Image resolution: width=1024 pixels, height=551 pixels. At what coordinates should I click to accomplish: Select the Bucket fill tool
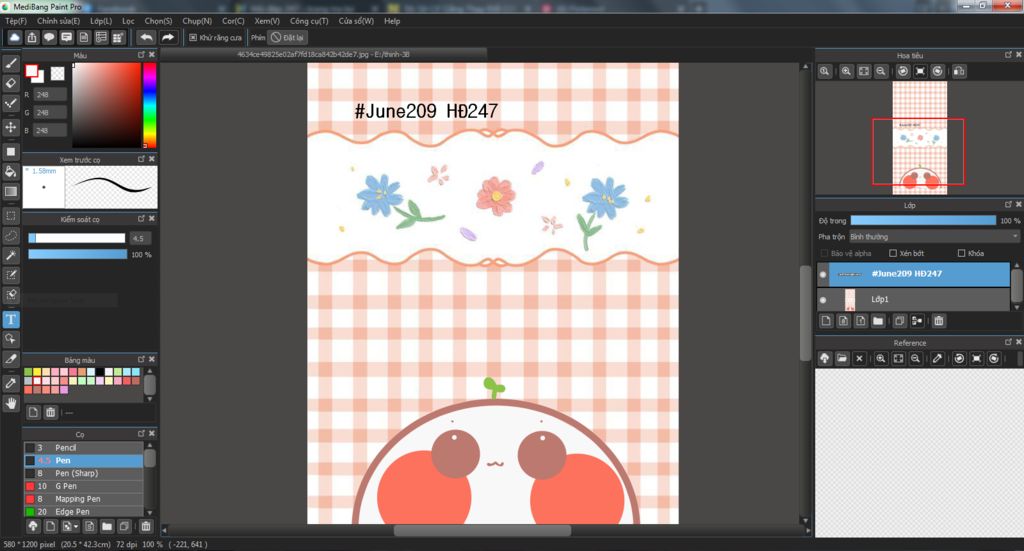click(10, 172)
